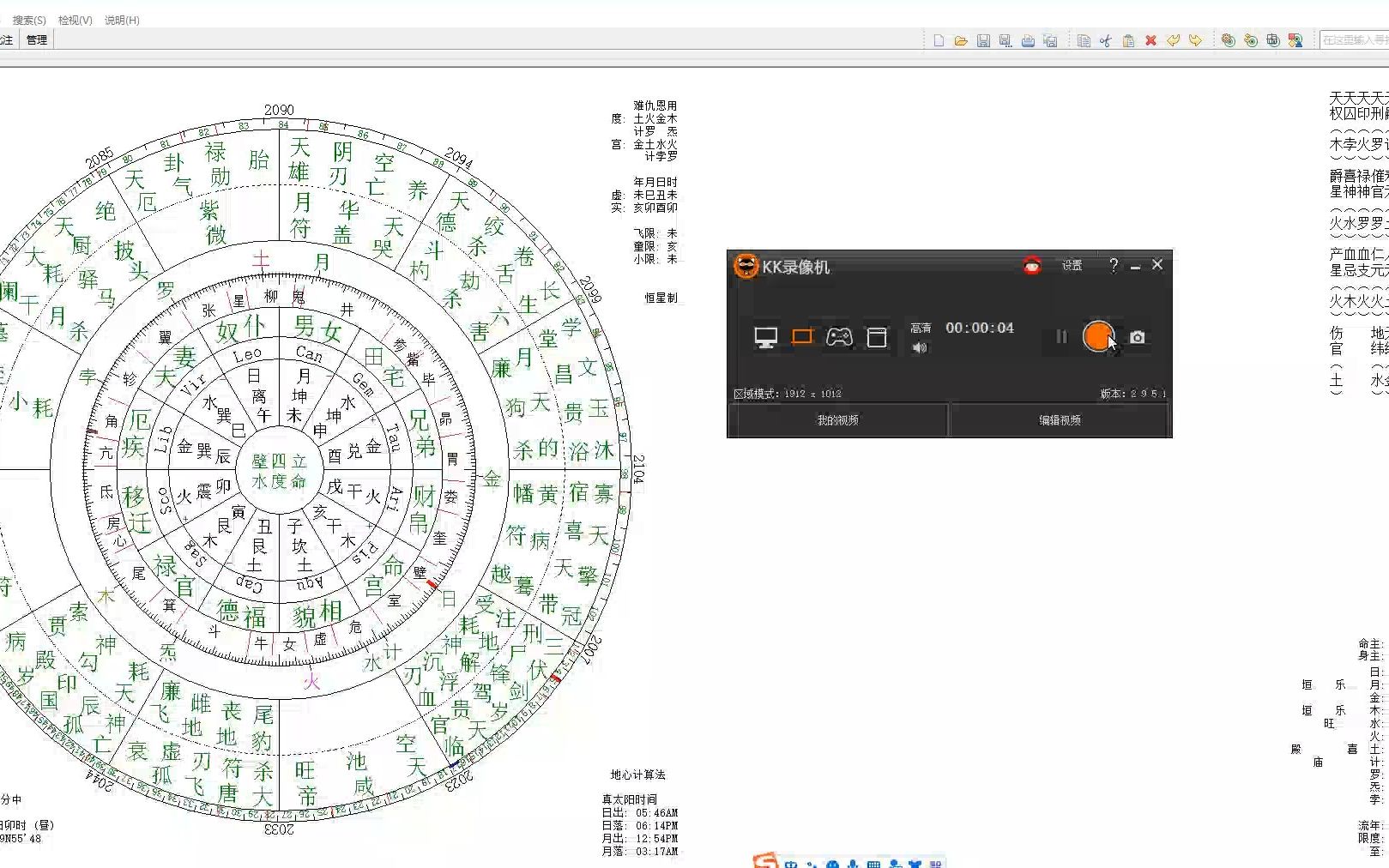Screen dimensions: 1389x868
Task: Toggle Chinese 中 mode on Sogou toolbar
Action: [790, 864]
